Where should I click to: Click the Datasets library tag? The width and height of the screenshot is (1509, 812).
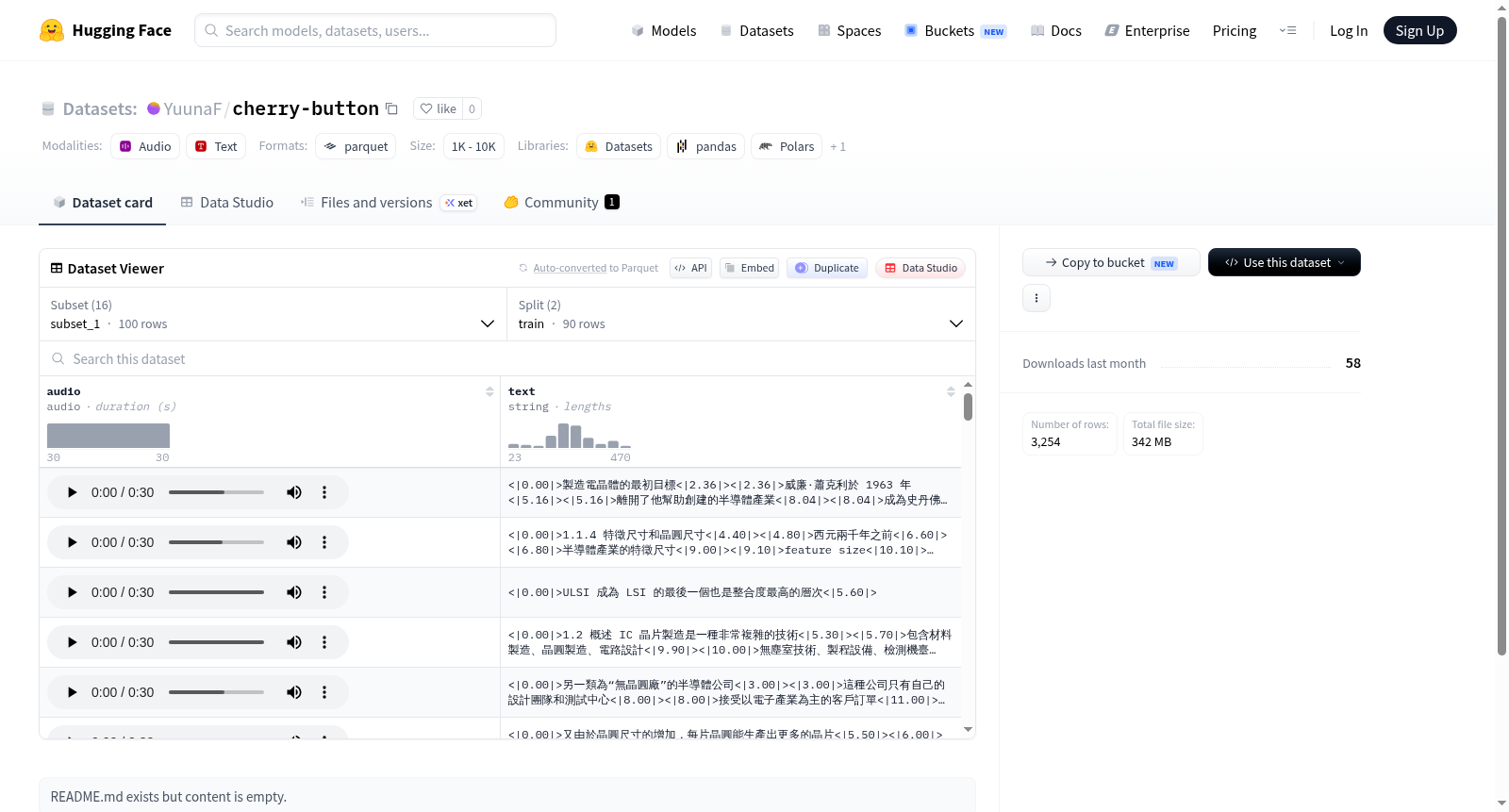click(619, 146)
